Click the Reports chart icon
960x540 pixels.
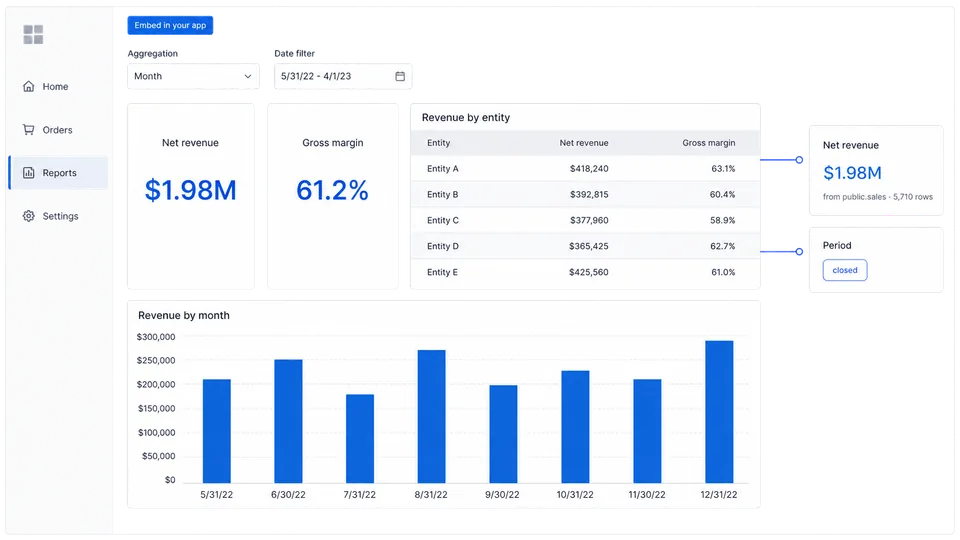coord(29,173)
